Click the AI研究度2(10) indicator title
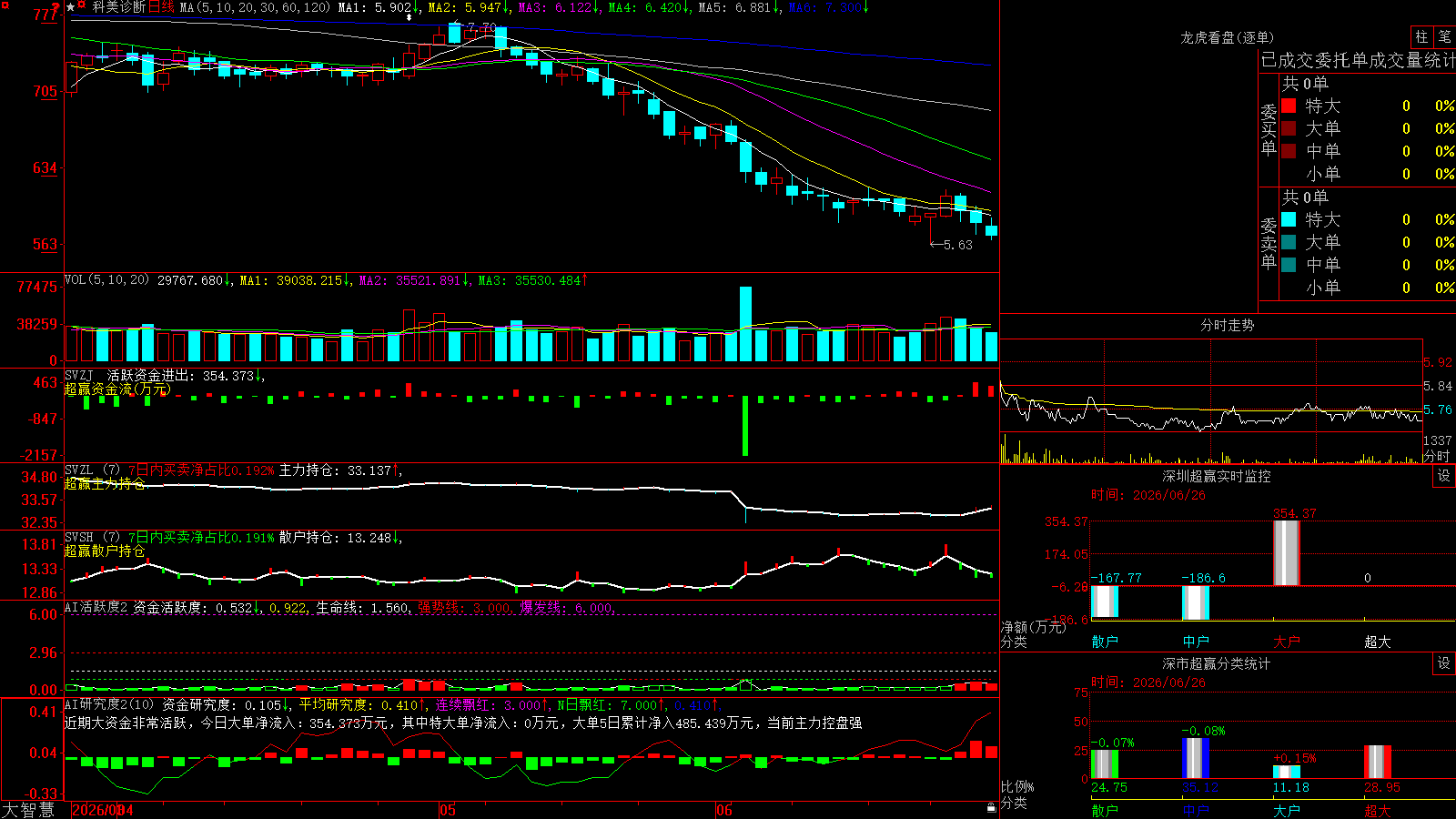This screenshot has height=819, width=1456. tap(109, 704)
